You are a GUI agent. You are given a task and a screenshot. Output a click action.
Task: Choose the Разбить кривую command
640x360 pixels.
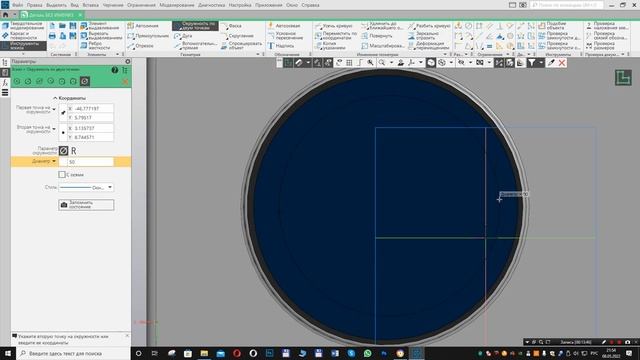429,26
